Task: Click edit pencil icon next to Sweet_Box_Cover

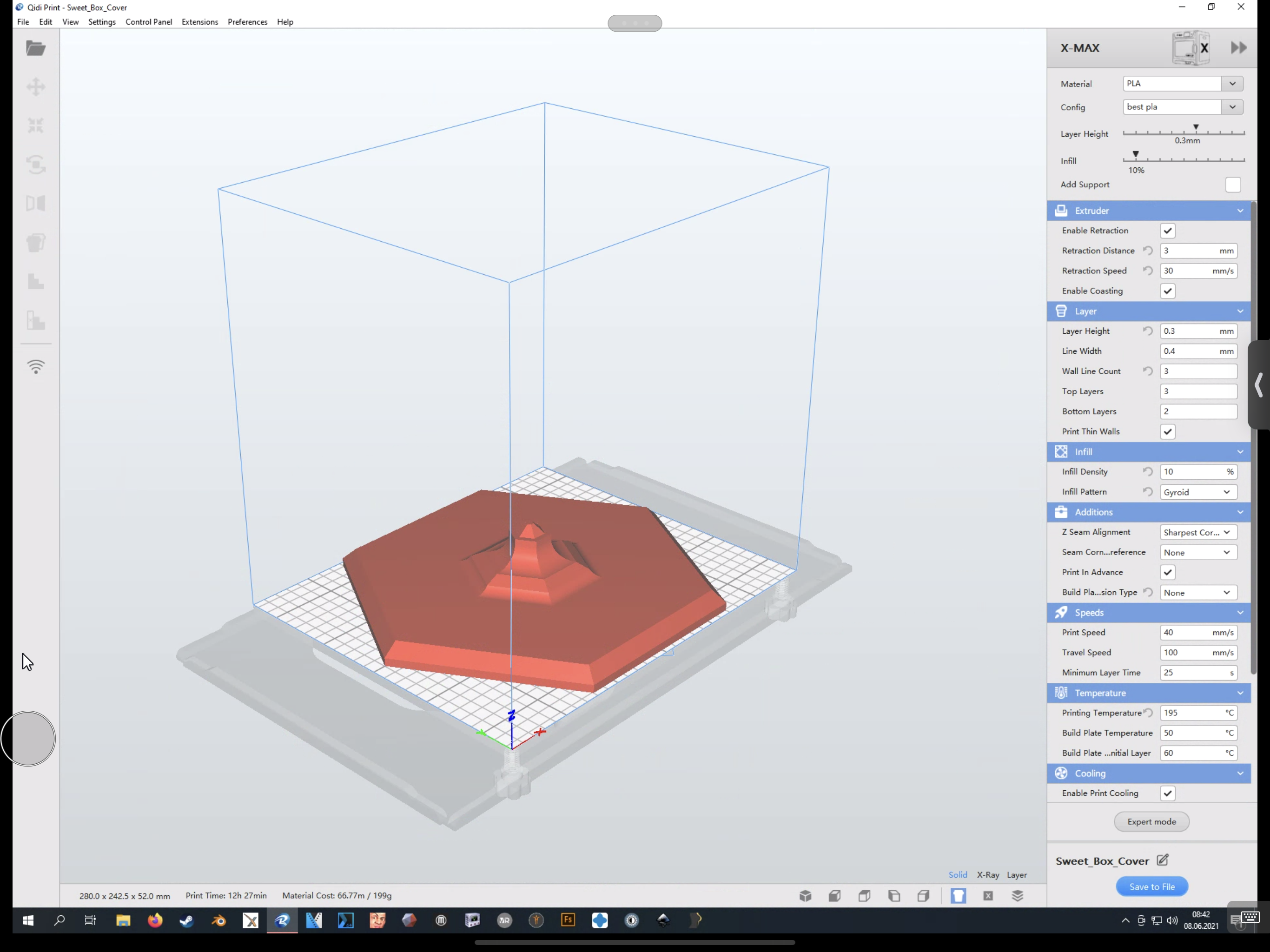Action: tap(1163, 860)
